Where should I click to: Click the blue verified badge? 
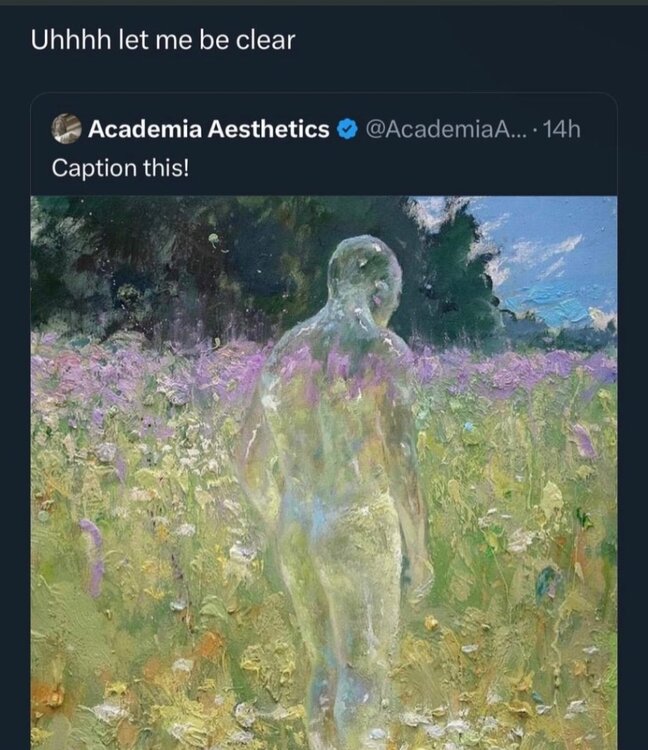tap(345, 129)
